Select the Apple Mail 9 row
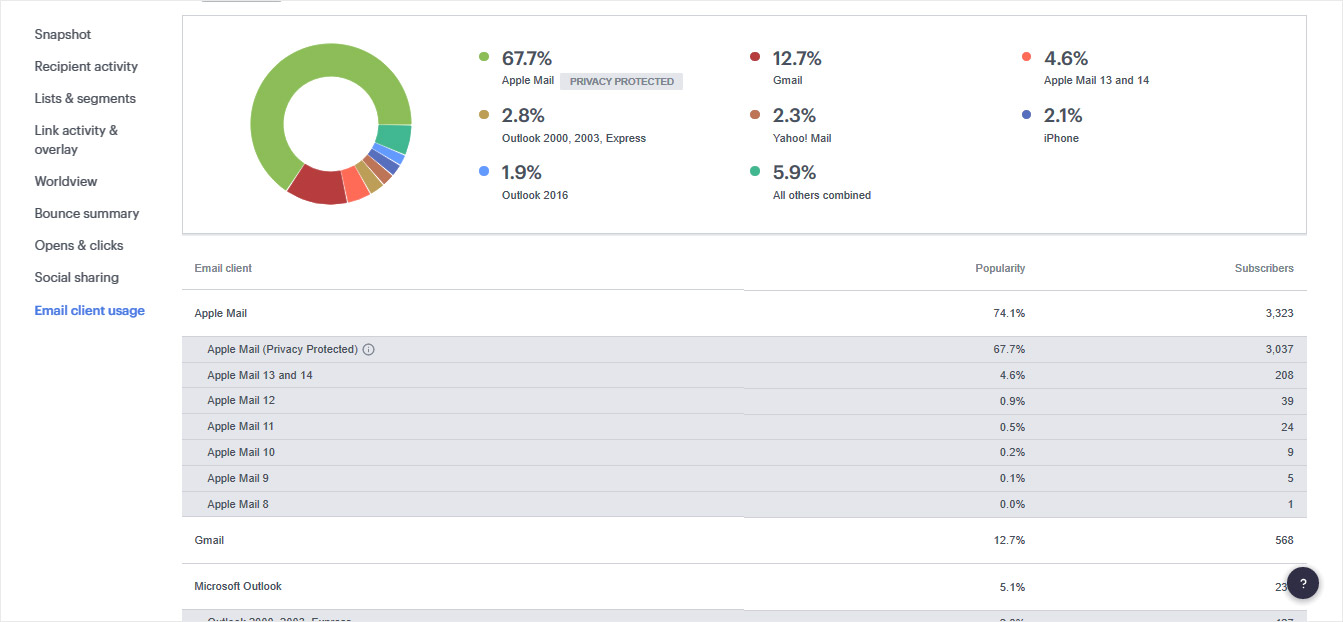Image resolution: width=1343 pixels, height=622 pixels. click(744, 478)
